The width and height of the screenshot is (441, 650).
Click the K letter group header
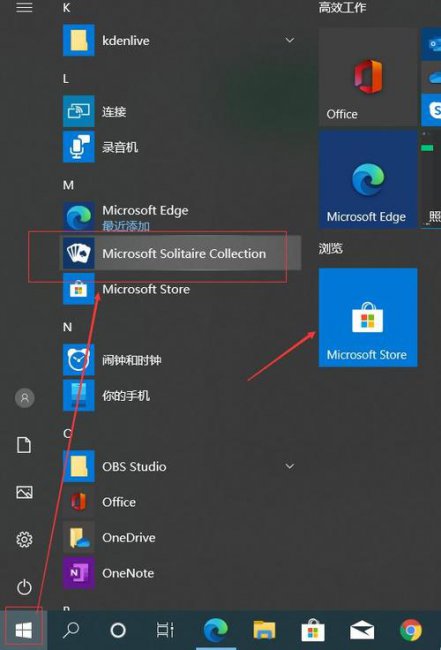pos(66,7)
